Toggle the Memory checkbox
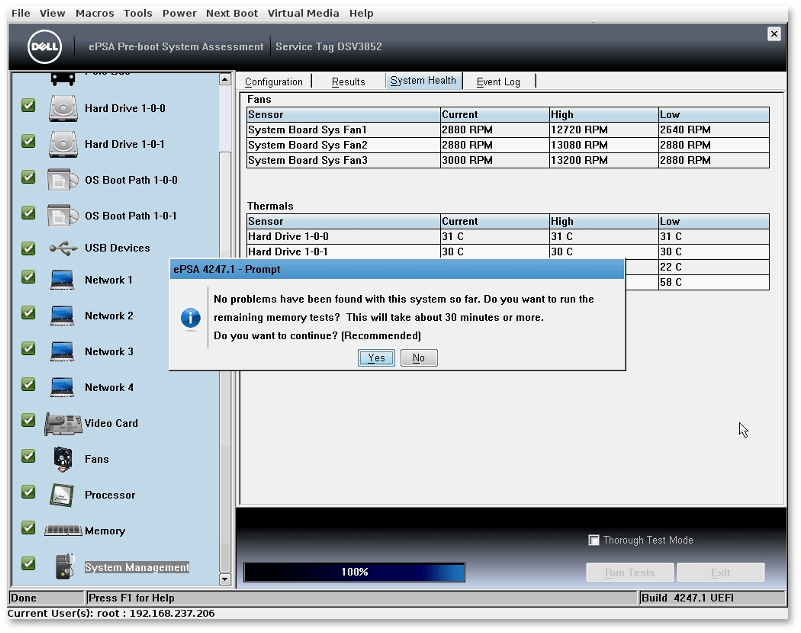This screenshot has width=801, height=633. point(29,528)
